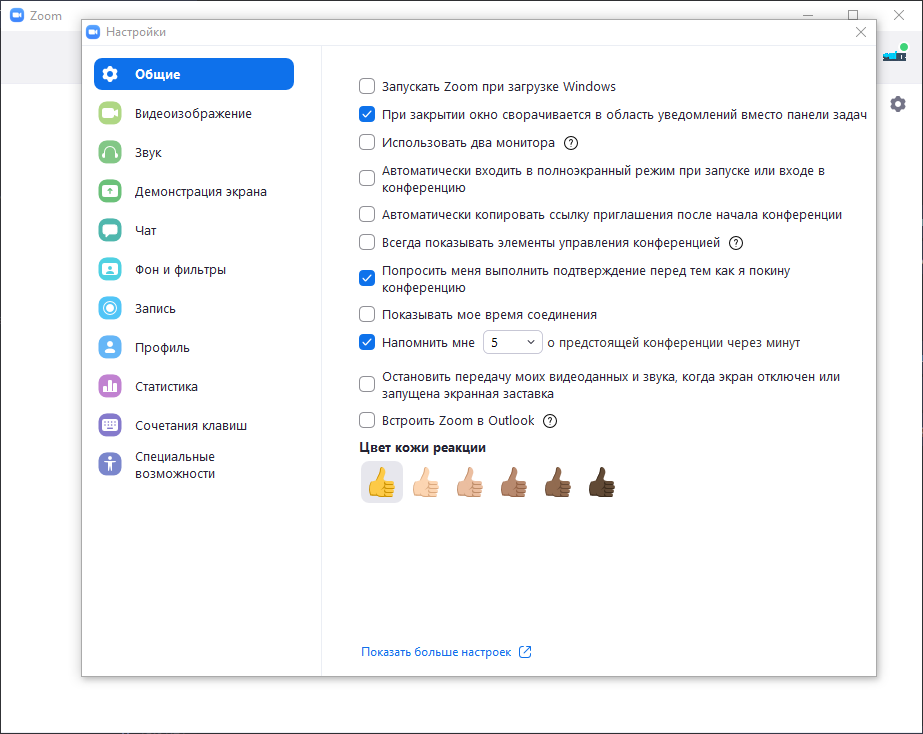Minimize the Zoom main window
Image resolution: width=923 pixels, height=734 pixels.
(x=808, y=15)
